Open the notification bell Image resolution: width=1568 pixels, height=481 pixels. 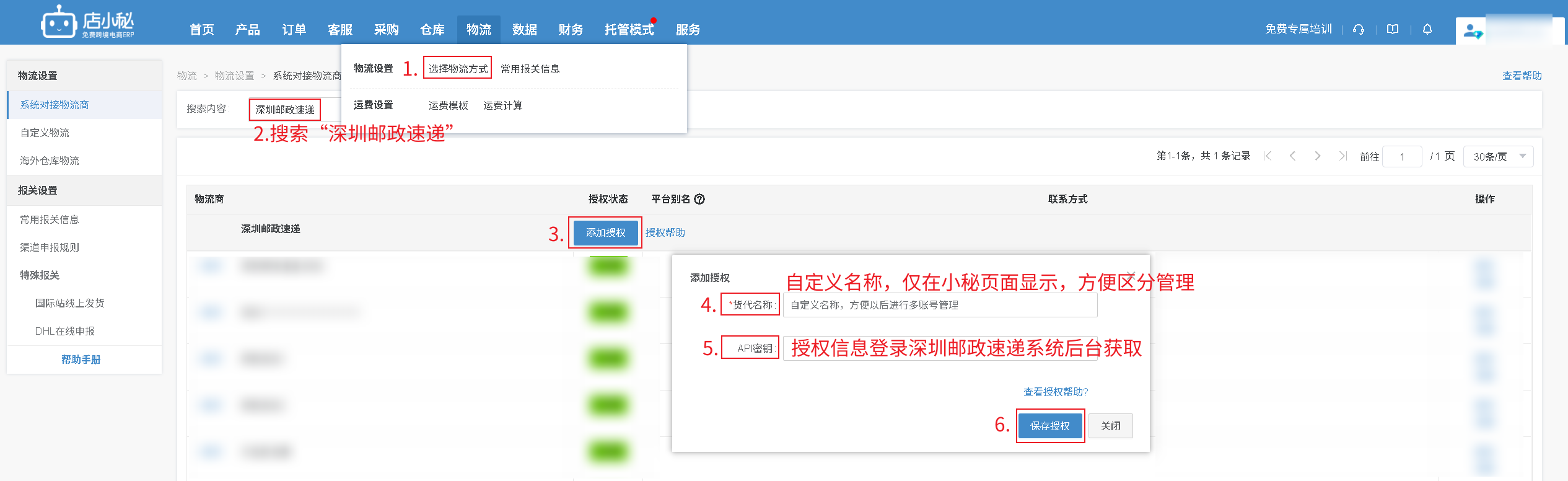[x=1427, y=29]
